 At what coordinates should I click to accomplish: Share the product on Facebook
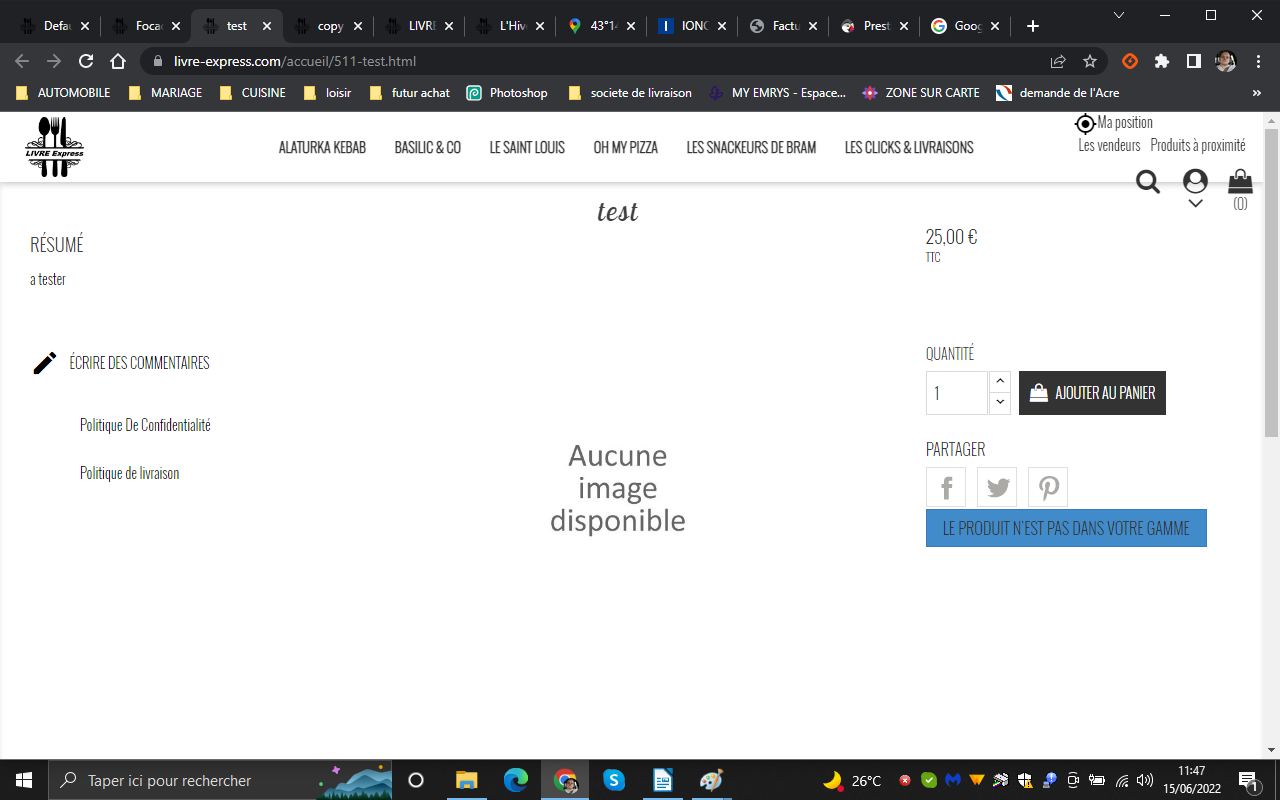pos(946,487)
